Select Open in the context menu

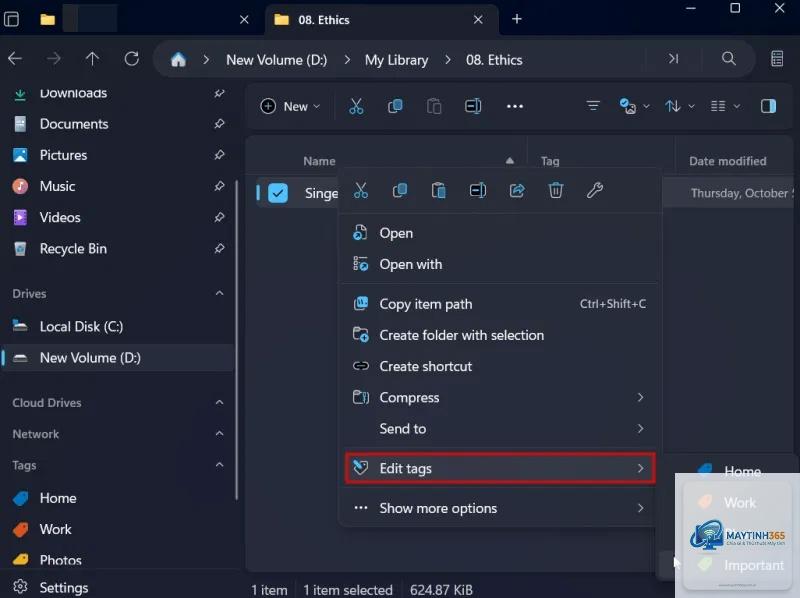pyautogui.click(x=499, y=233)
